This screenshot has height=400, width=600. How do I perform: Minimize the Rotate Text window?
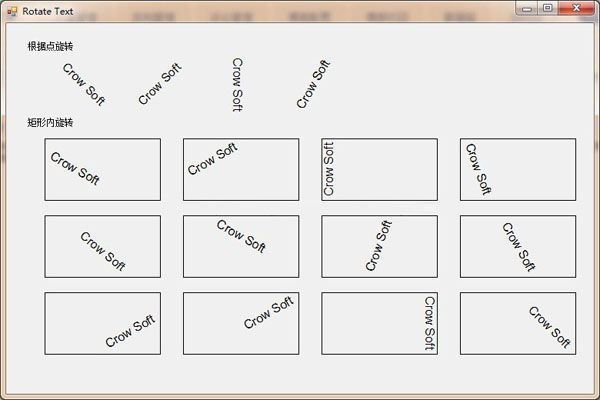527,8
